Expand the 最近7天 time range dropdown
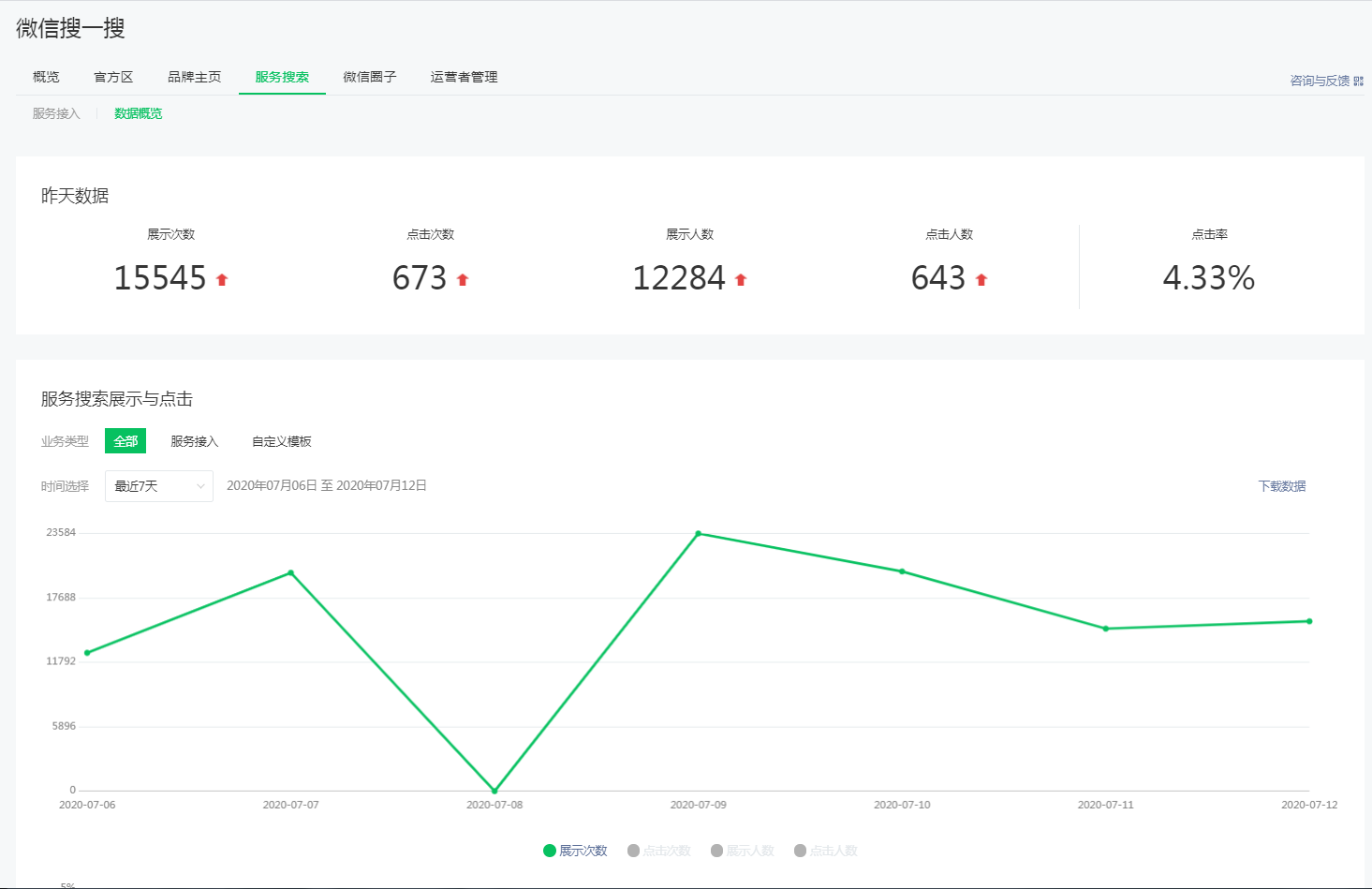 pyautogui.click(x=159, y=486)
